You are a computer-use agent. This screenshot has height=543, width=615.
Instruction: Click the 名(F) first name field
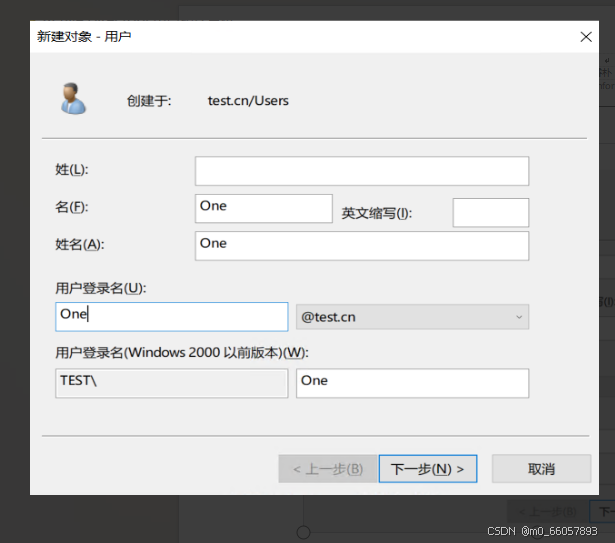pyautogui.click(x=264, y=208)
